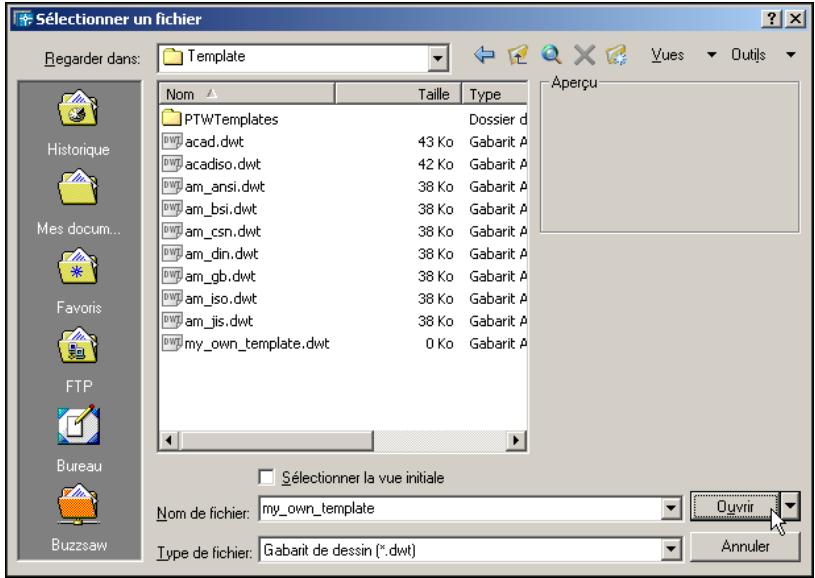
Task: Click the delete X toolbar icon
Action: point(584,55)
